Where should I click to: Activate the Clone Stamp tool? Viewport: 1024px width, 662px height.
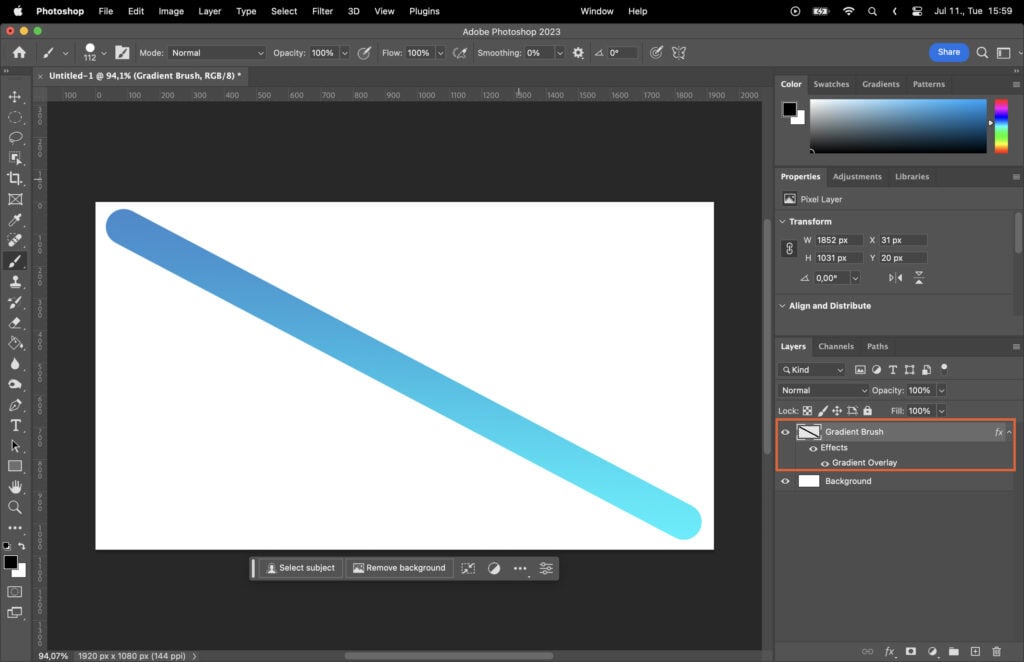tap(15, 282)
